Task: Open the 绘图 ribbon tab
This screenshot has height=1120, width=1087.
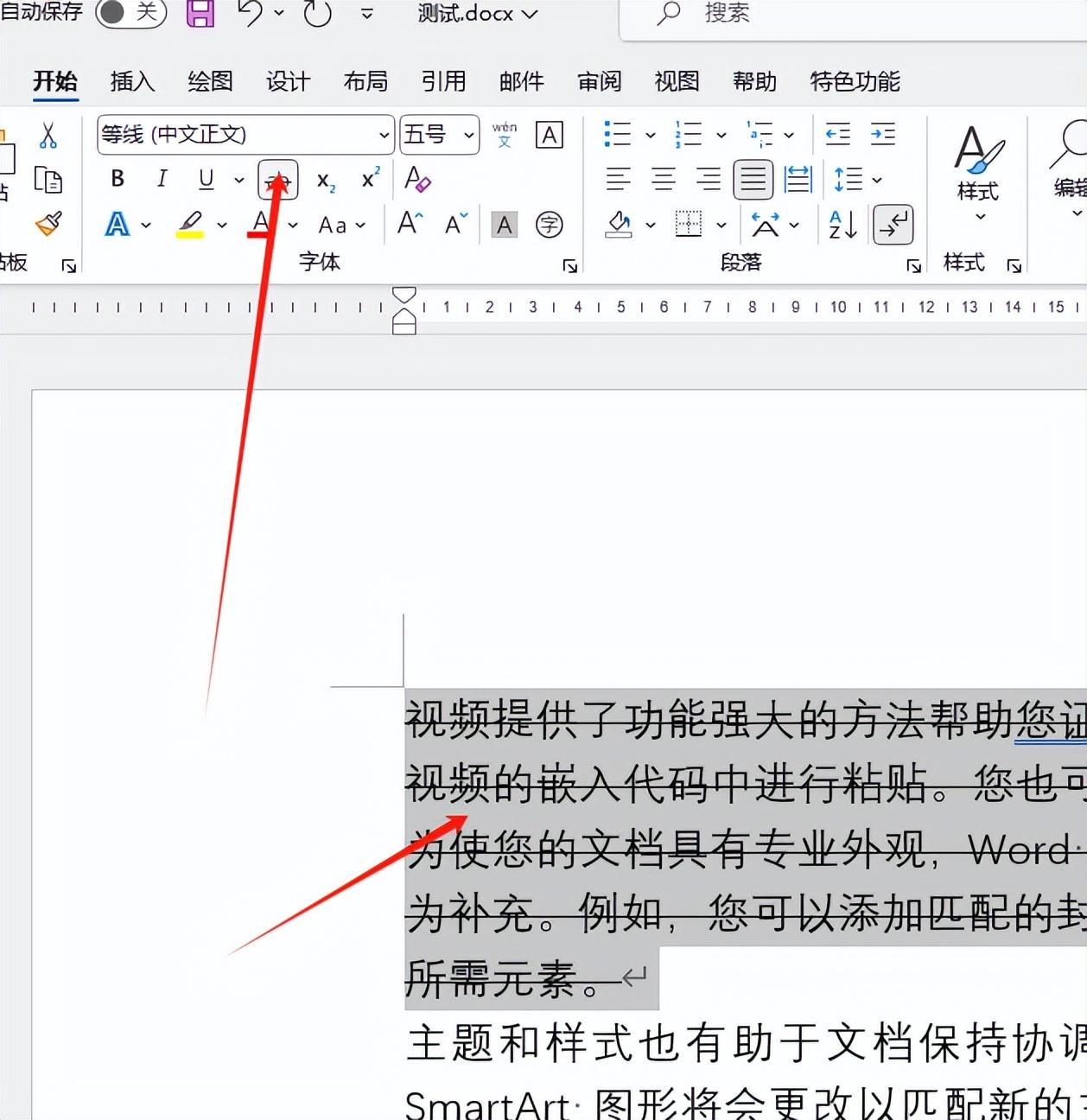Action: pos(210,81)
